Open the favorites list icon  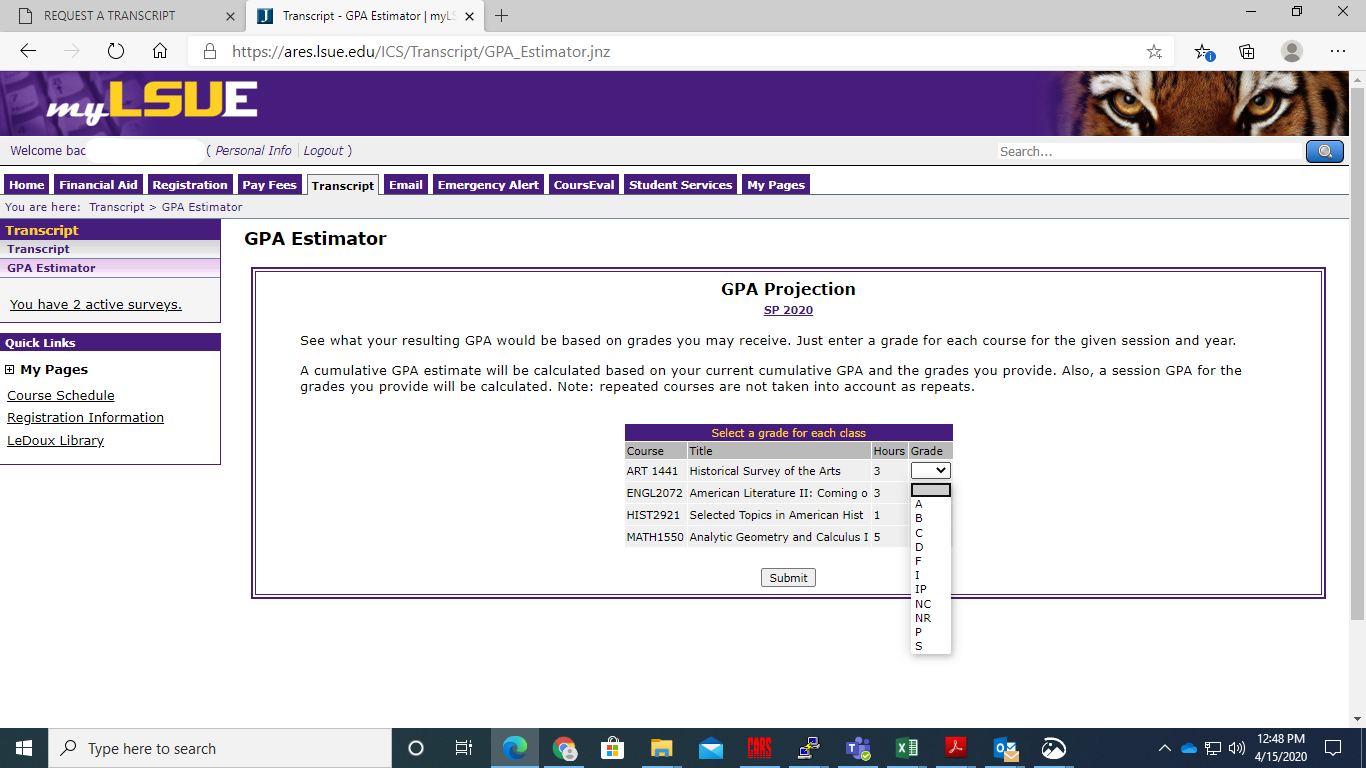point(1204,51)
